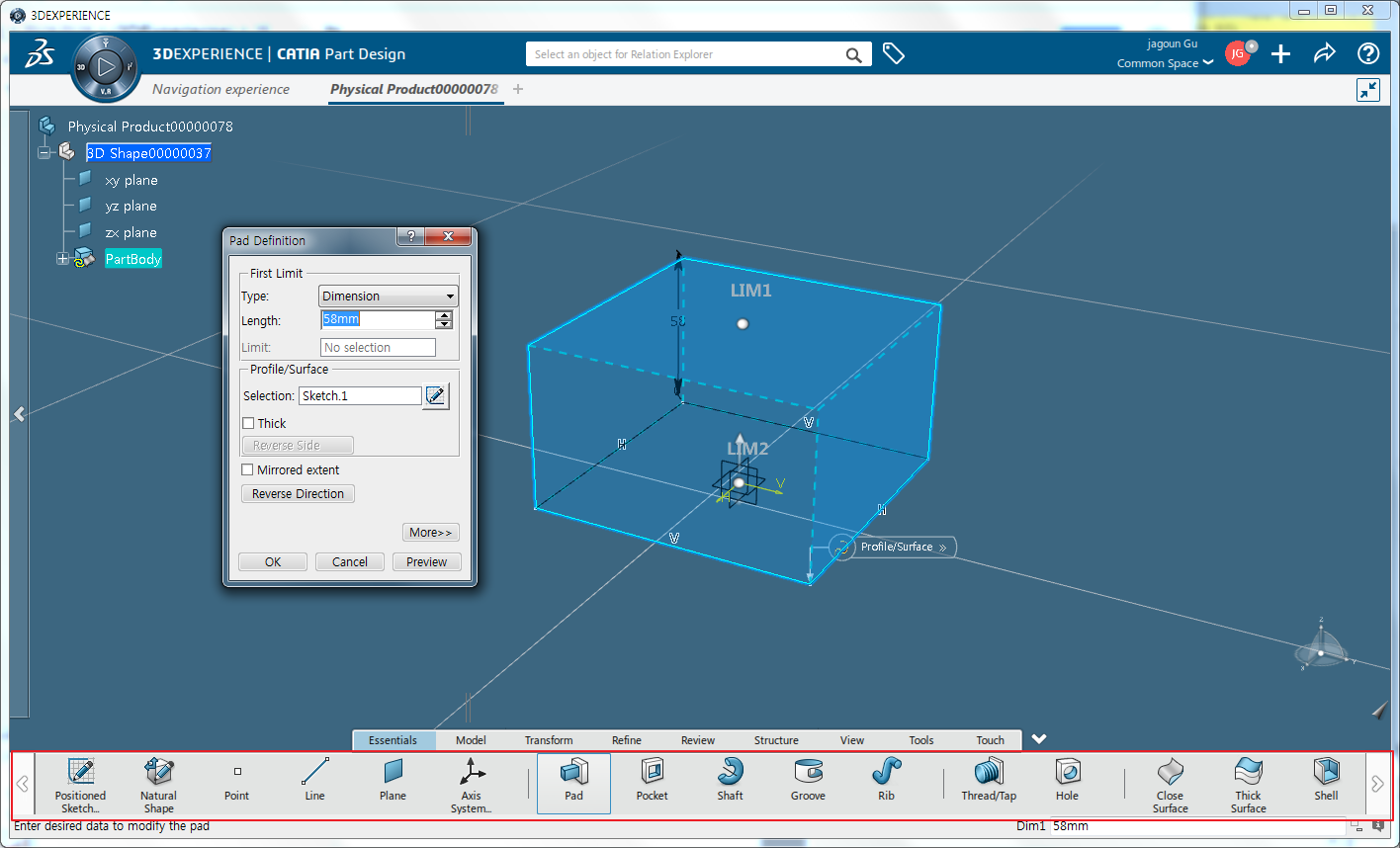Image resolution: width=1400 pixels, height=848 pixels.
Task: Click the action bar right scroll arrow
Action: coord(1377,784)
